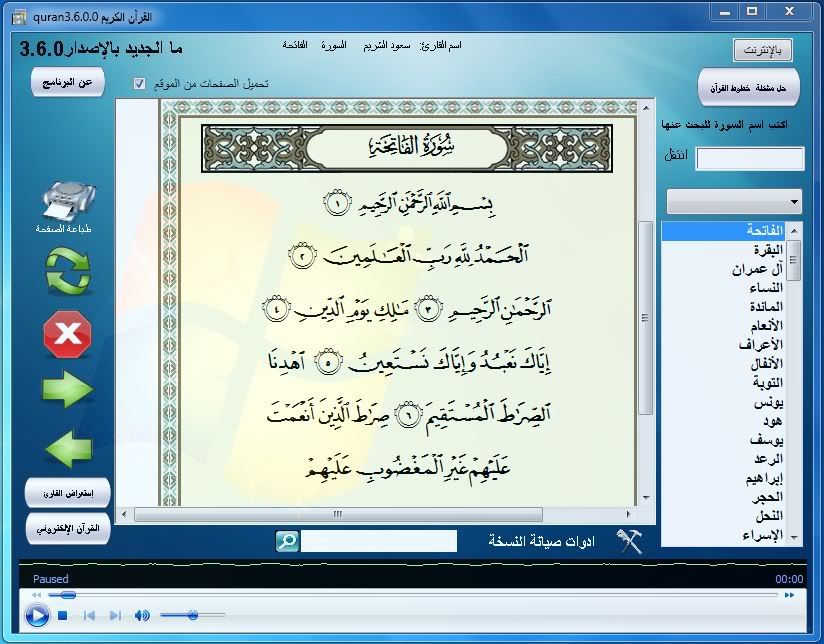Stop the audio playback
This screenshot has width=824, height=644.
(63, 615)
